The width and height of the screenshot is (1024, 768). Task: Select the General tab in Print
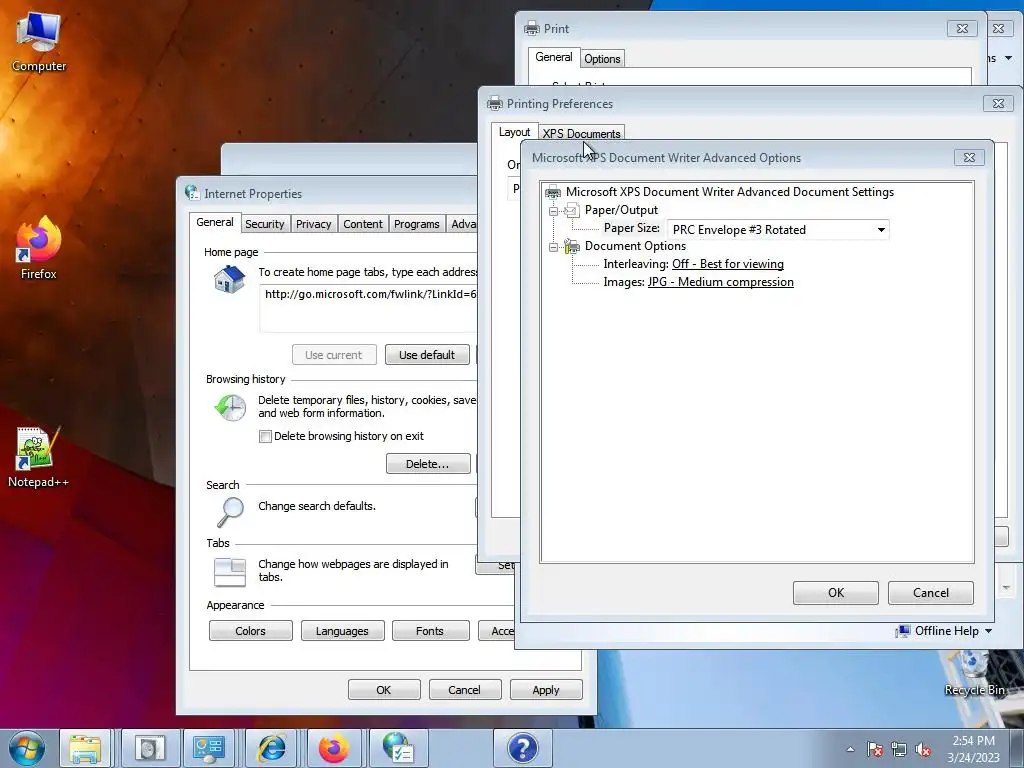point(554,57)
